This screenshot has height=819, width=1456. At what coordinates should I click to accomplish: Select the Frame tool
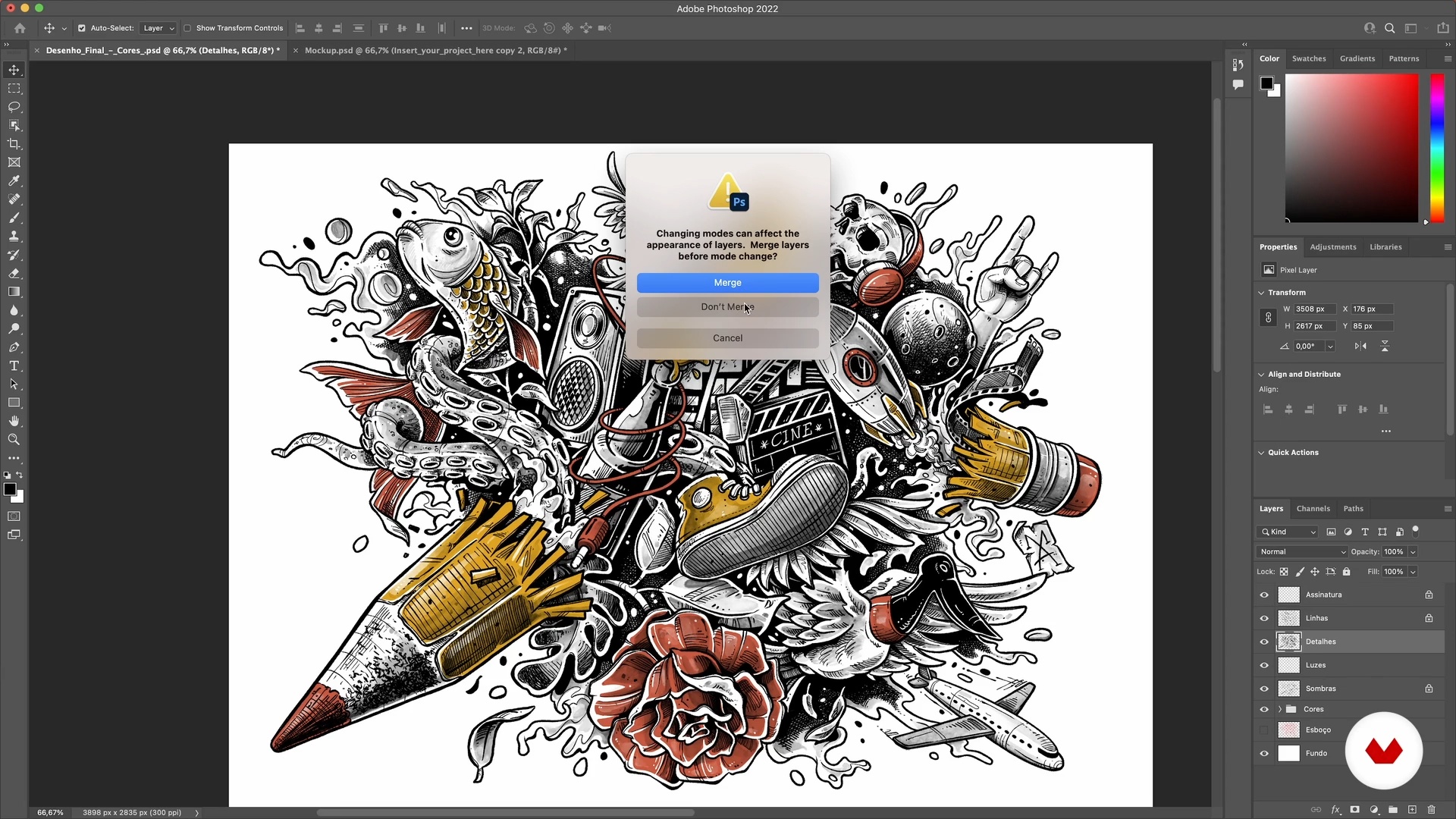click(x=14, y=162)
